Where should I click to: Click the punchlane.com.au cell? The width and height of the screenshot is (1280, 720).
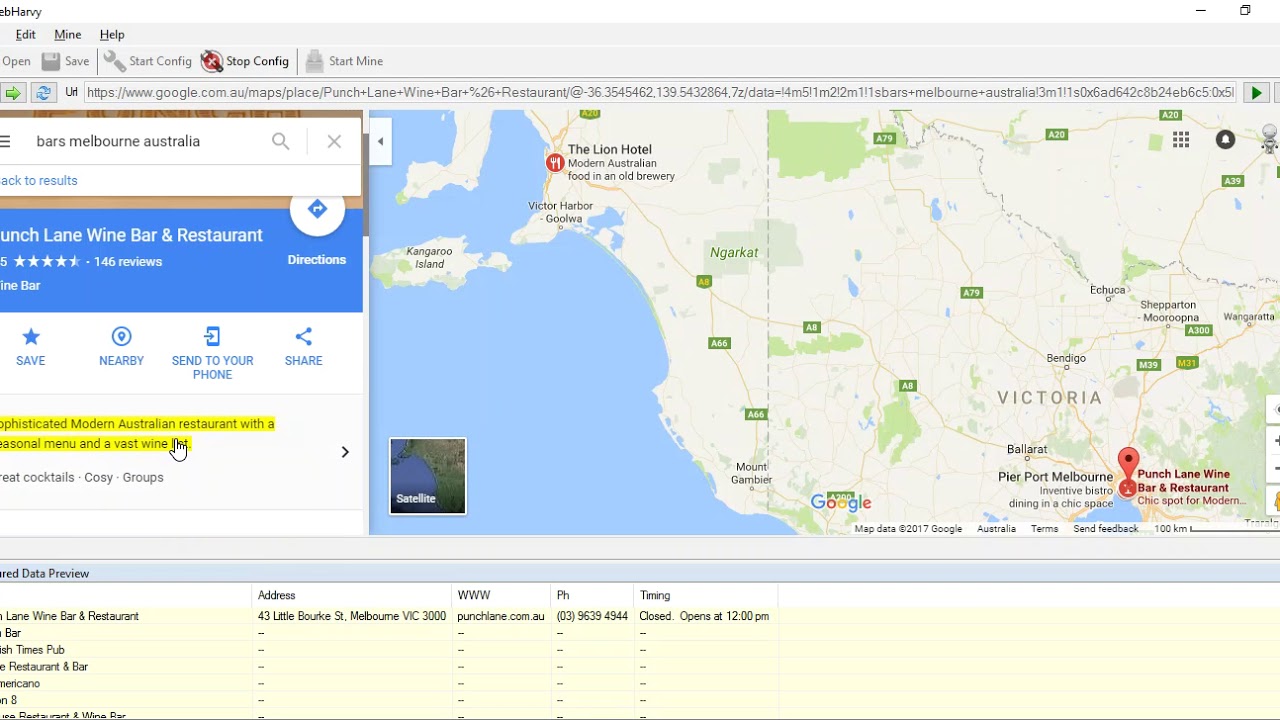(501, 616)
